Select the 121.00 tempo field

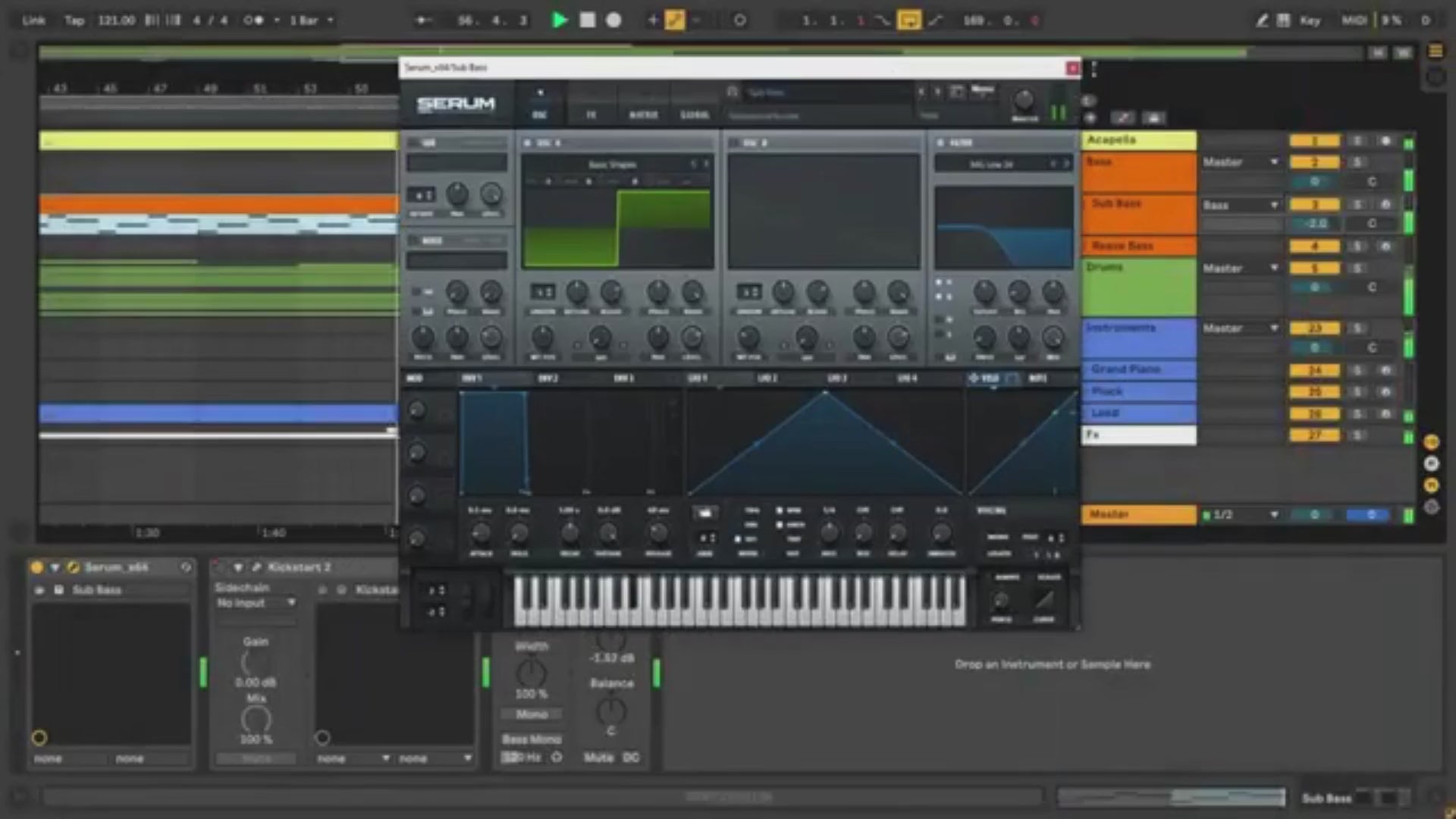[x=116, y=20]
